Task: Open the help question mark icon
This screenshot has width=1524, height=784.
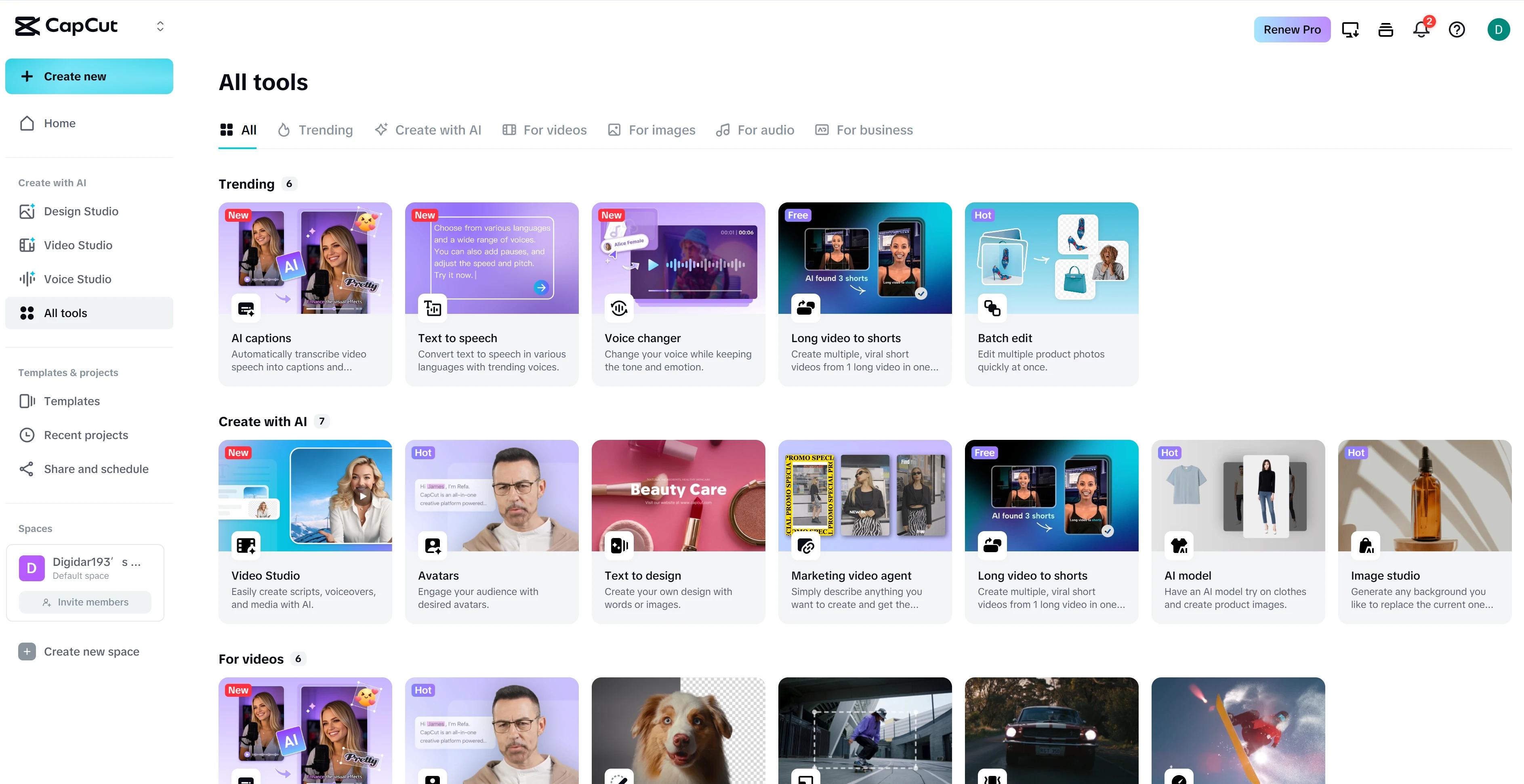Action: pyautogui.click(x=1457, y=29)
